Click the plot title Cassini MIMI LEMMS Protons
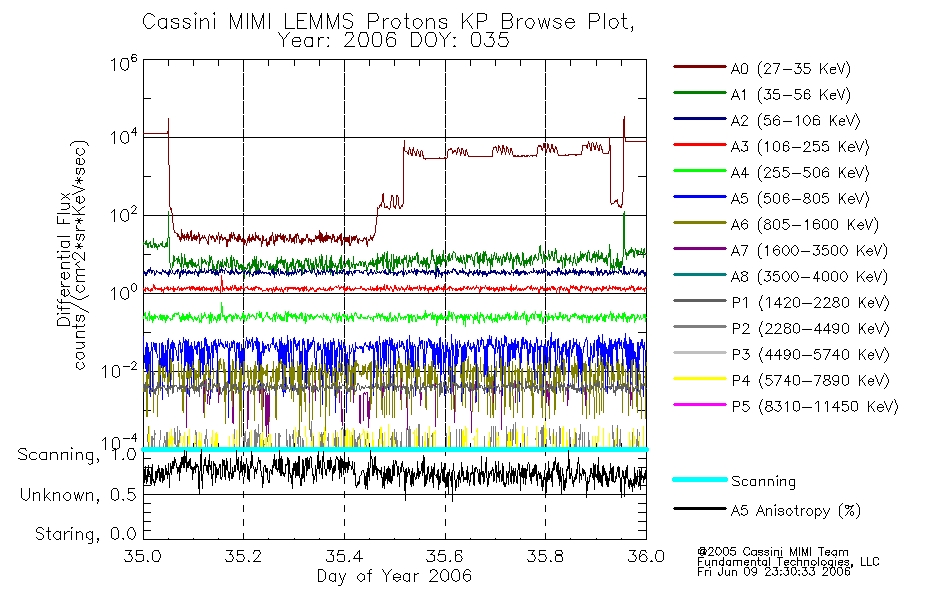Screen dimensions: 950x600 (388, 22)
